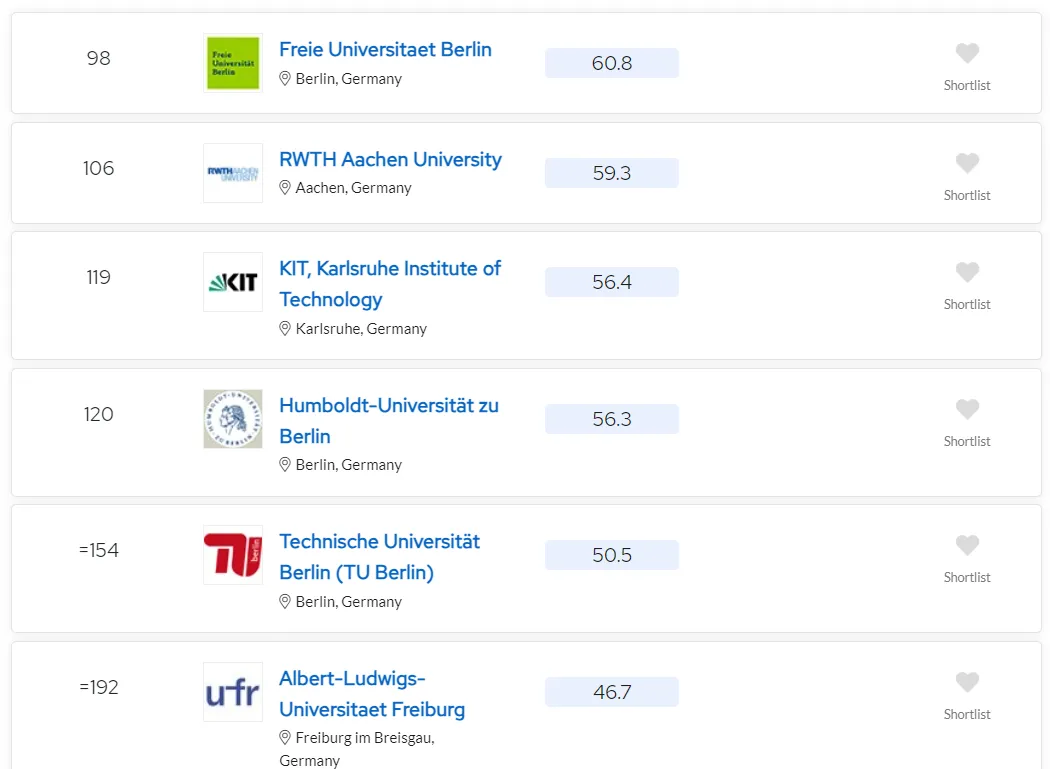Open Humboldt-Universität zu Berlin link
Image resolution: width=1050 pixels, height=769 pixels.
[389, 421]
